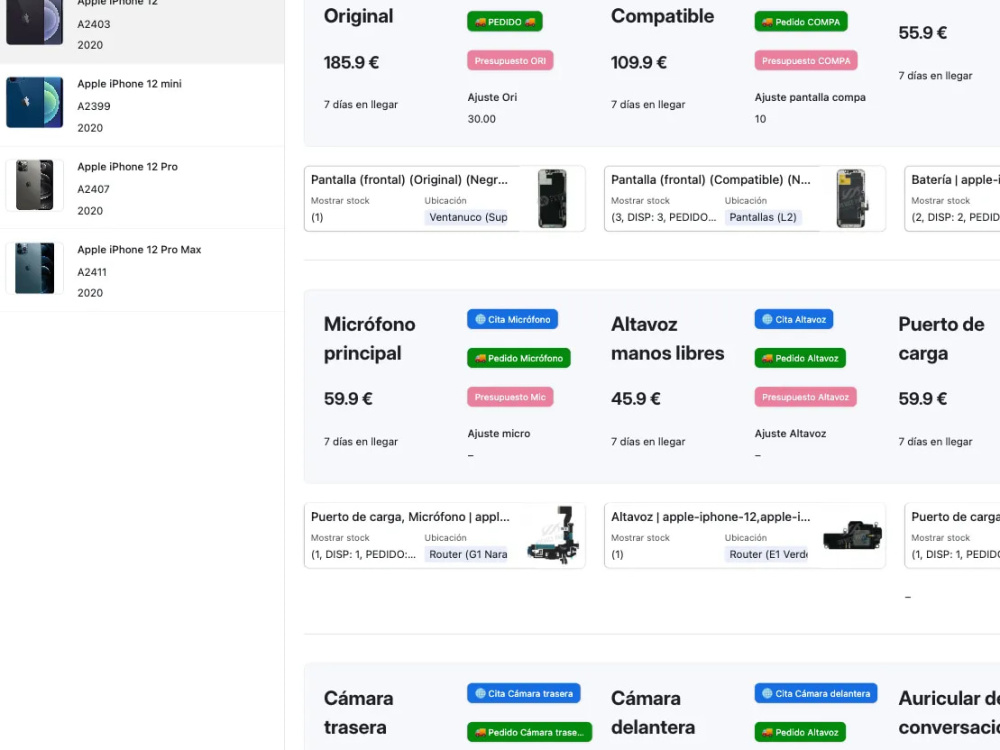Screen dimensions: 1000x750
Task: Click Cita Altavoz blue button
Action: (793, 319)
